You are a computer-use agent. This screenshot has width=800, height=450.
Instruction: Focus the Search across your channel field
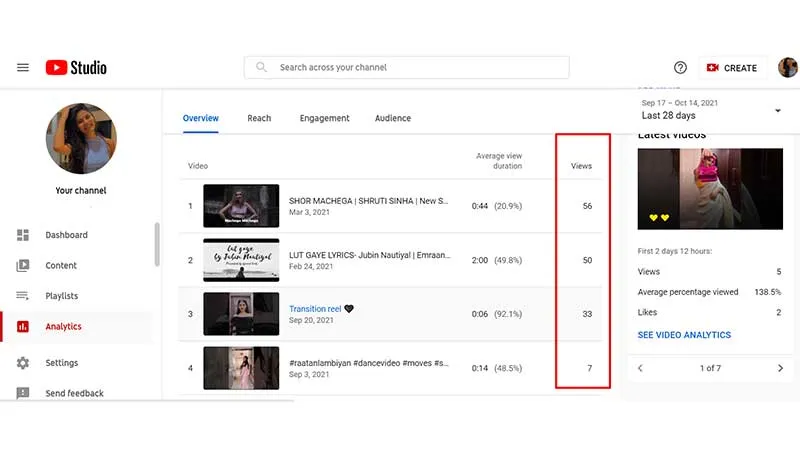click(407, 67)
